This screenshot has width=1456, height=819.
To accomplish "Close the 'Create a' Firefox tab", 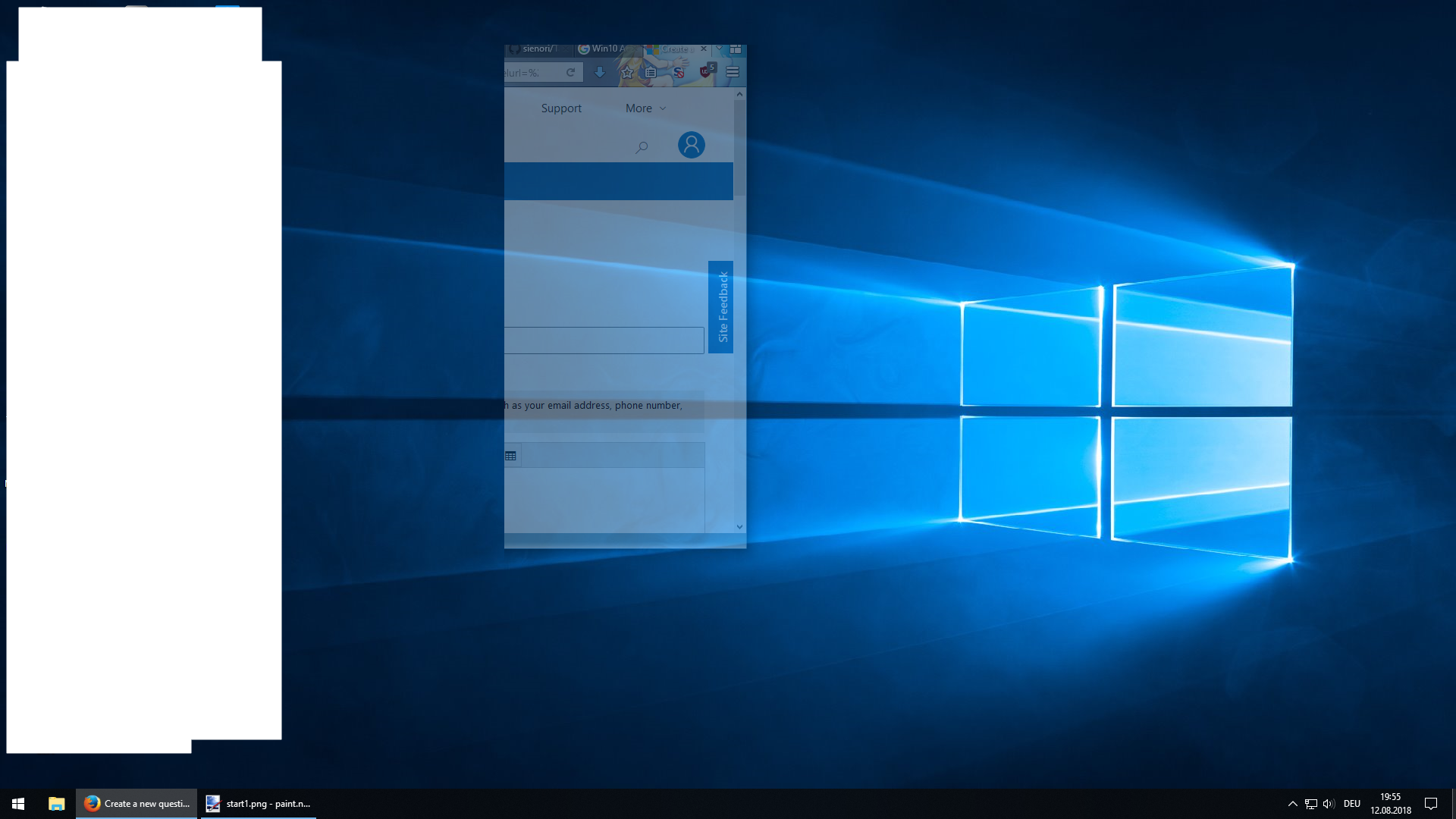I will [704, 49].
